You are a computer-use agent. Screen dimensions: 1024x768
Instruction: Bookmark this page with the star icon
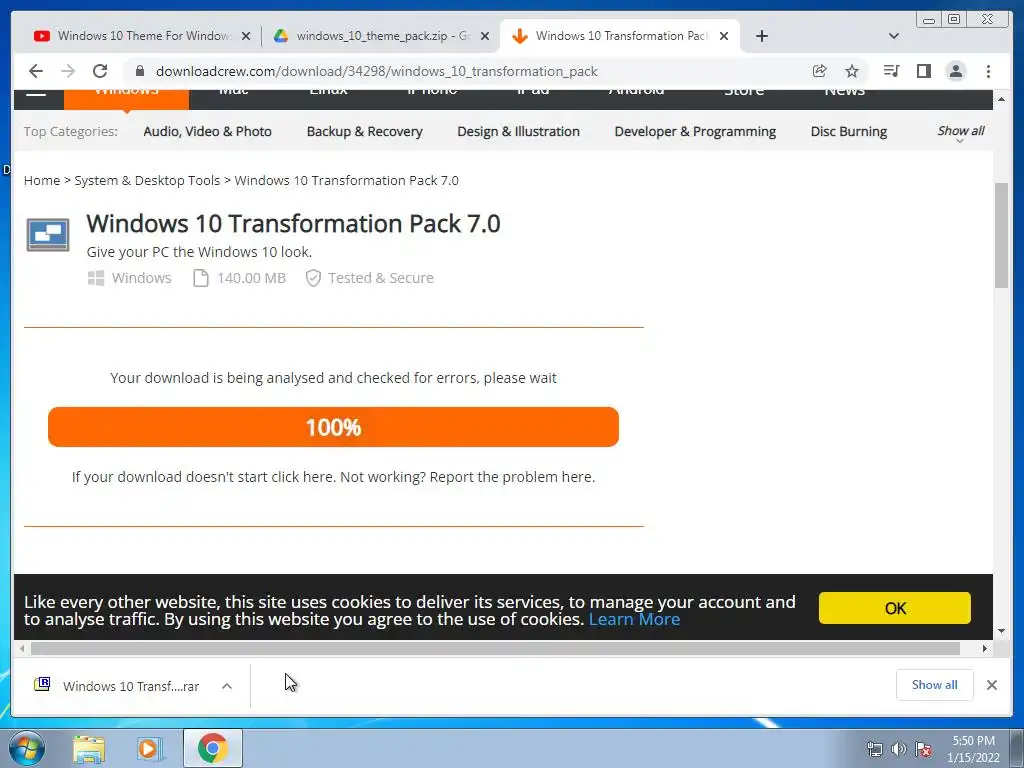coord(852,71)
